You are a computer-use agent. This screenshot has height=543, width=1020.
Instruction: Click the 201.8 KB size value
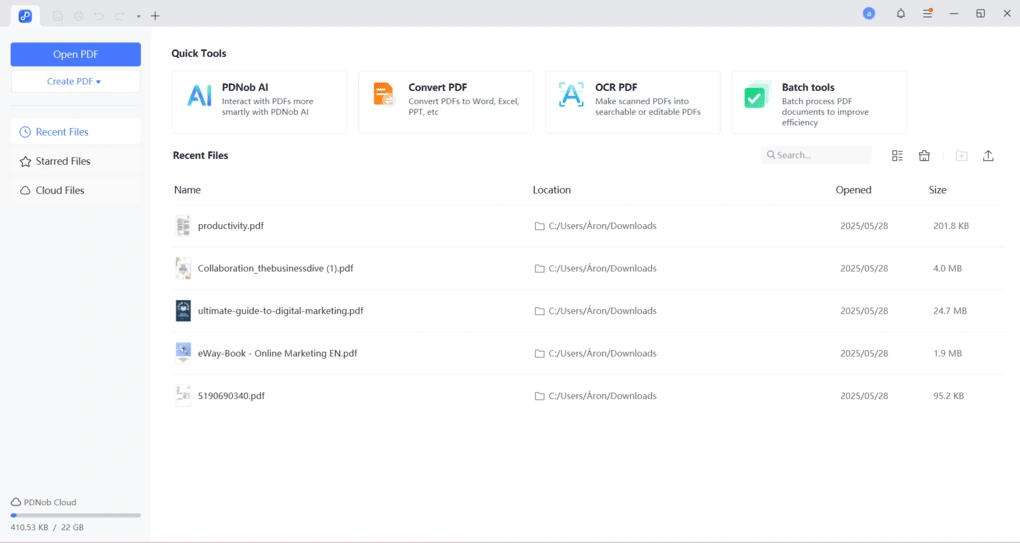pos(951,226)
